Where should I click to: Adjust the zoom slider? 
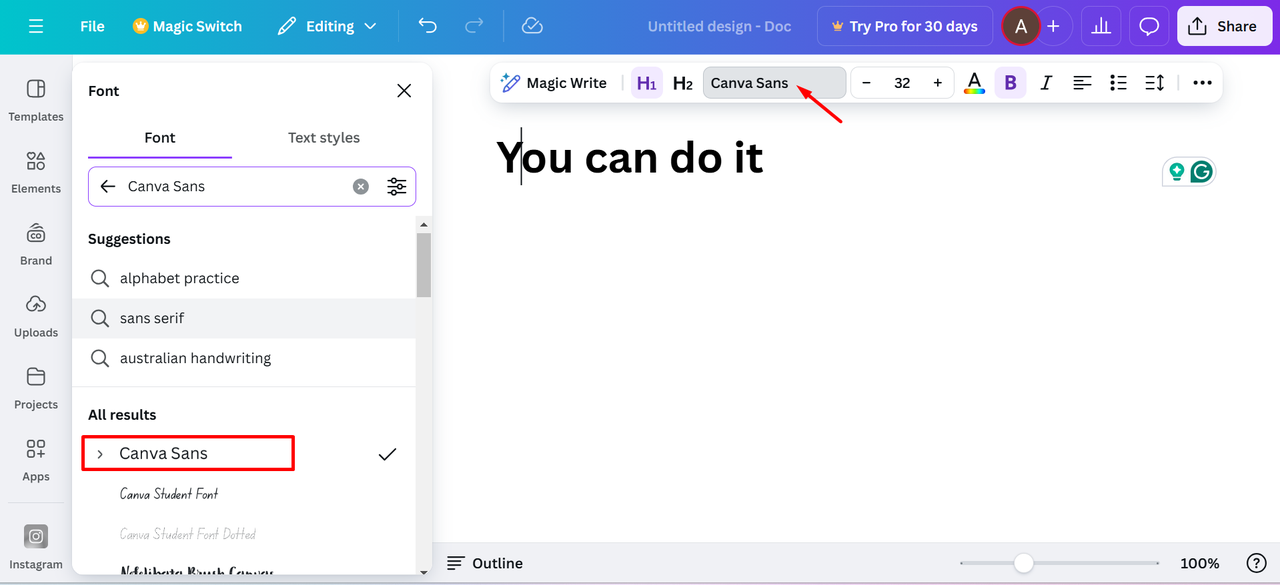(1023, 563)
